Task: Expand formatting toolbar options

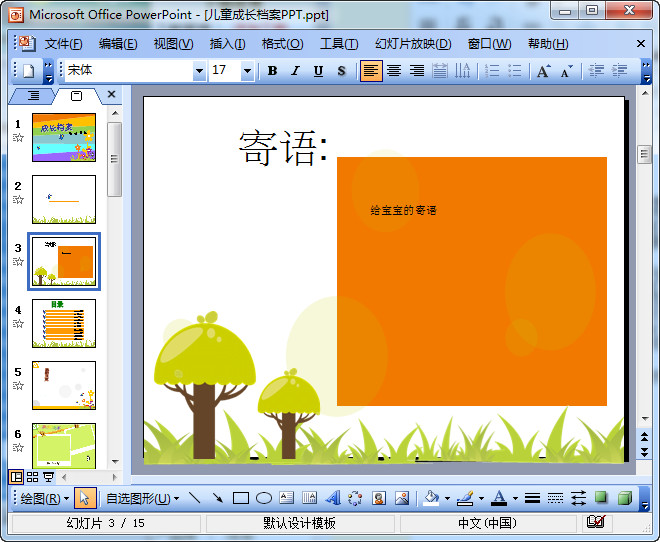Action: pos(646,72)
